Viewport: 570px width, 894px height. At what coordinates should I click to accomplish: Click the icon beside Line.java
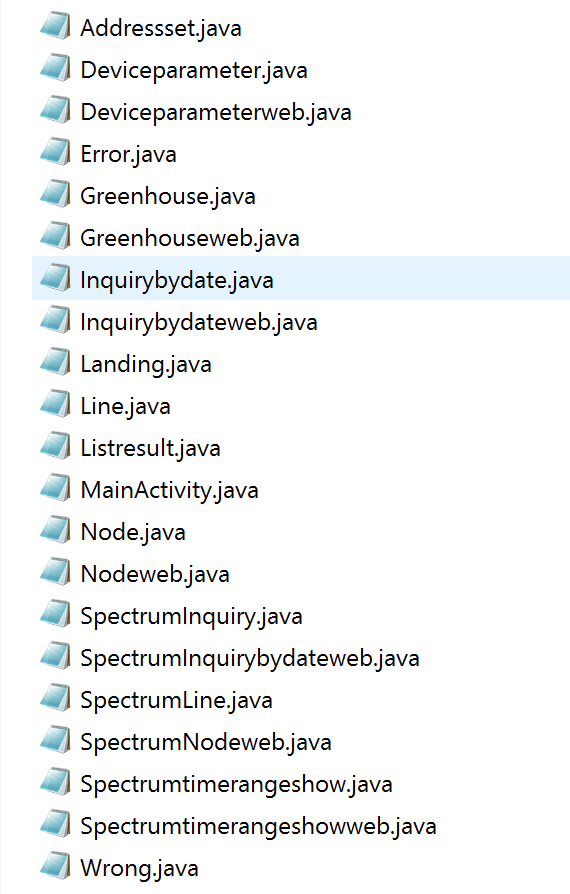pyautogui.click(x=56, y=405)
